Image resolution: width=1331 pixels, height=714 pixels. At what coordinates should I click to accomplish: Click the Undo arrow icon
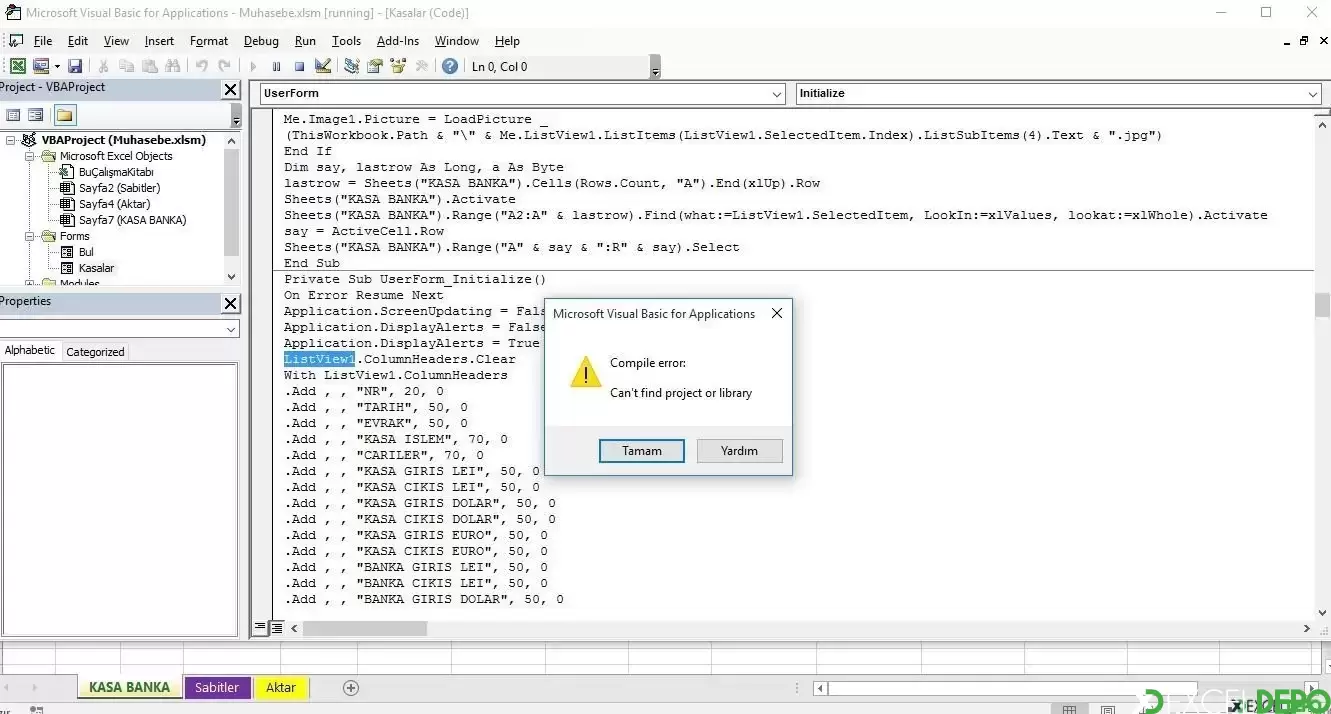(x=201, y=66)
